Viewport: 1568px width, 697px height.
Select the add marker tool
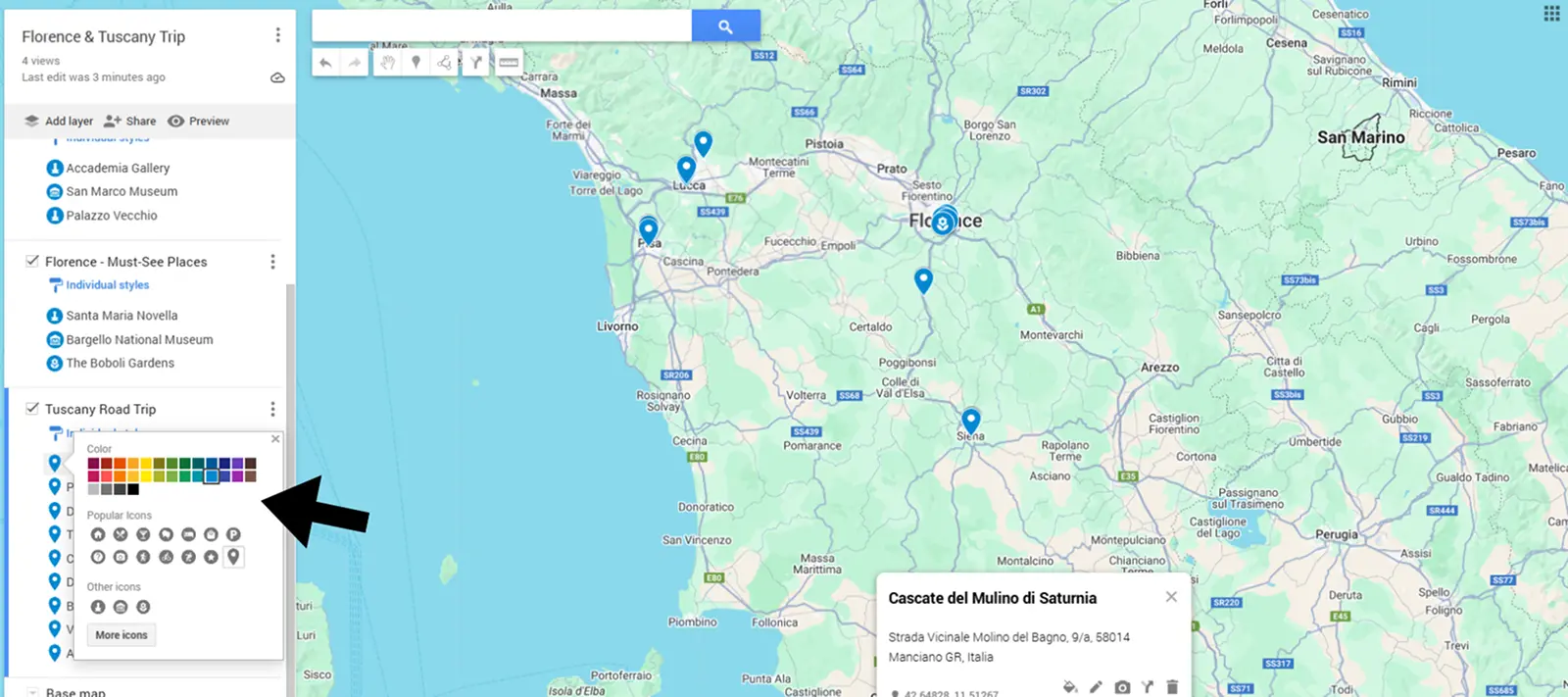[416, 63]
